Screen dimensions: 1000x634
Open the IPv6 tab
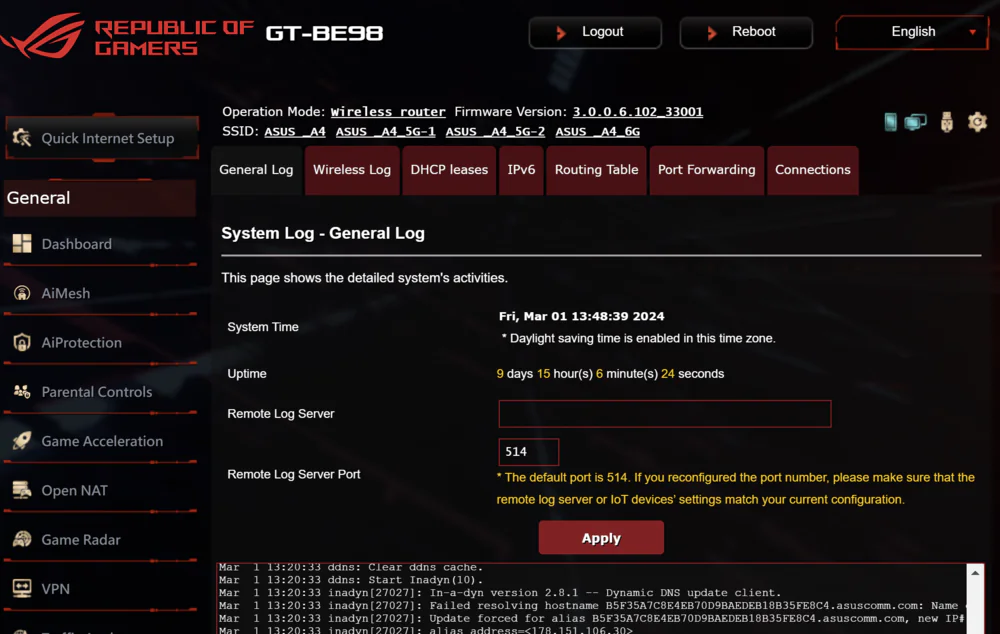521,170
